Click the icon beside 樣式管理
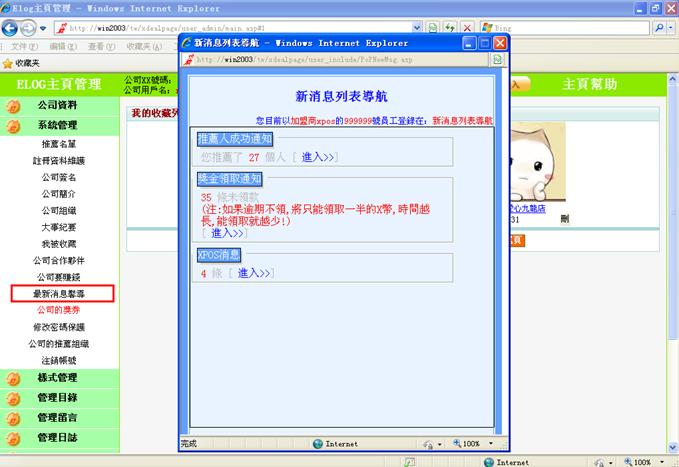The image size is (679, 467). (x=13, y=378)
